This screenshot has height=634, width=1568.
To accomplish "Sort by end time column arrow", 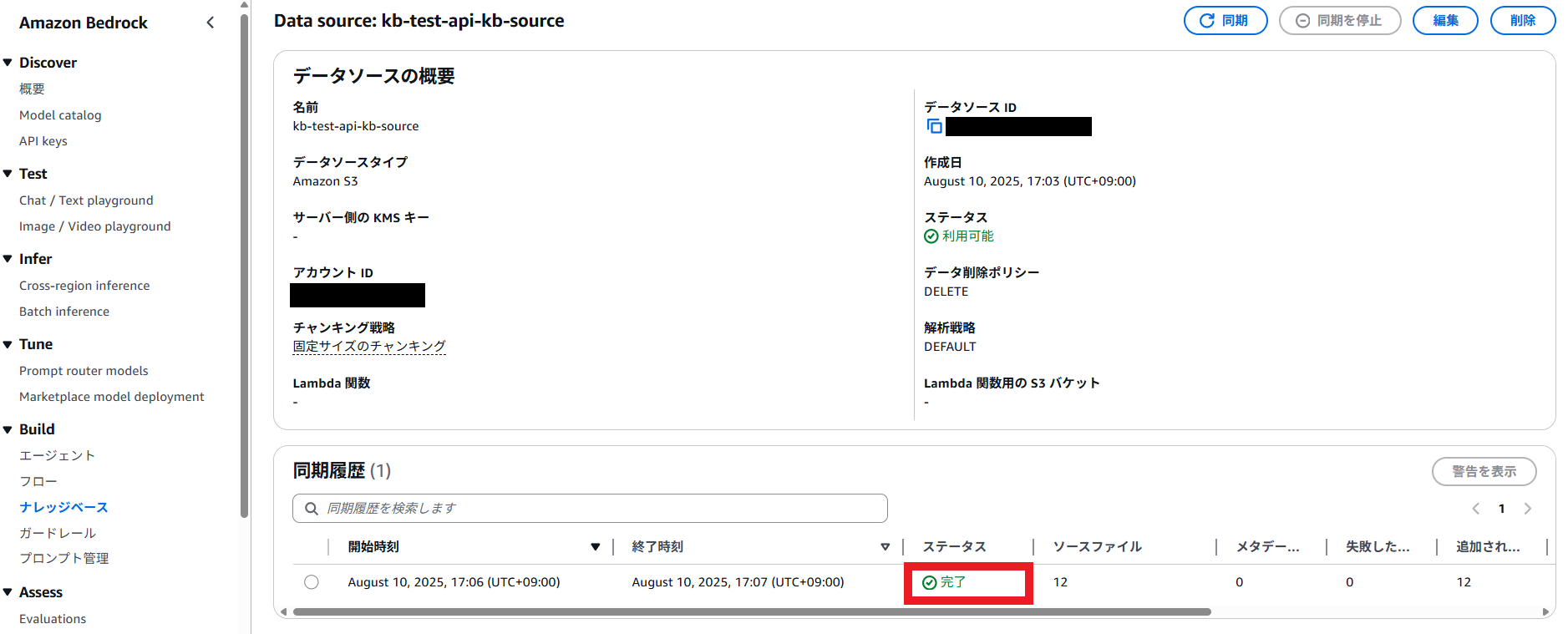I will [885, 547].
